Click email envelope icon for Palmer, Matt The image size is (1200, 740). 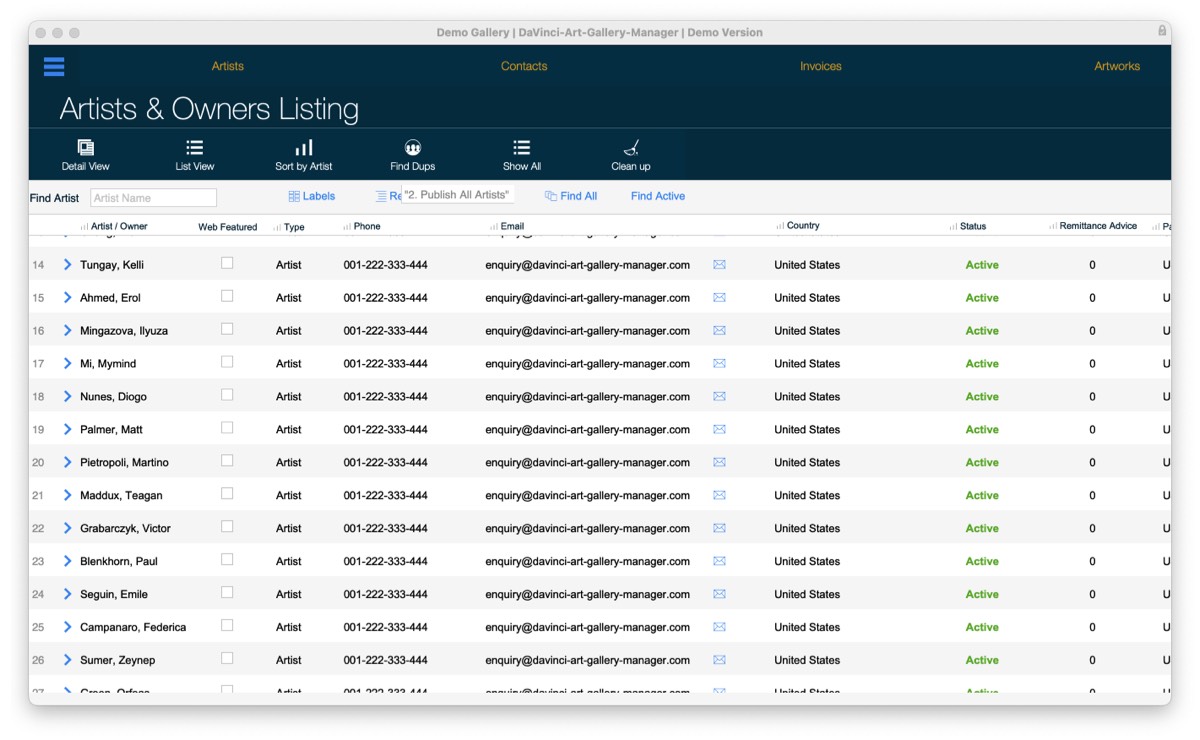pyautogui.click(x=719, y=430)
